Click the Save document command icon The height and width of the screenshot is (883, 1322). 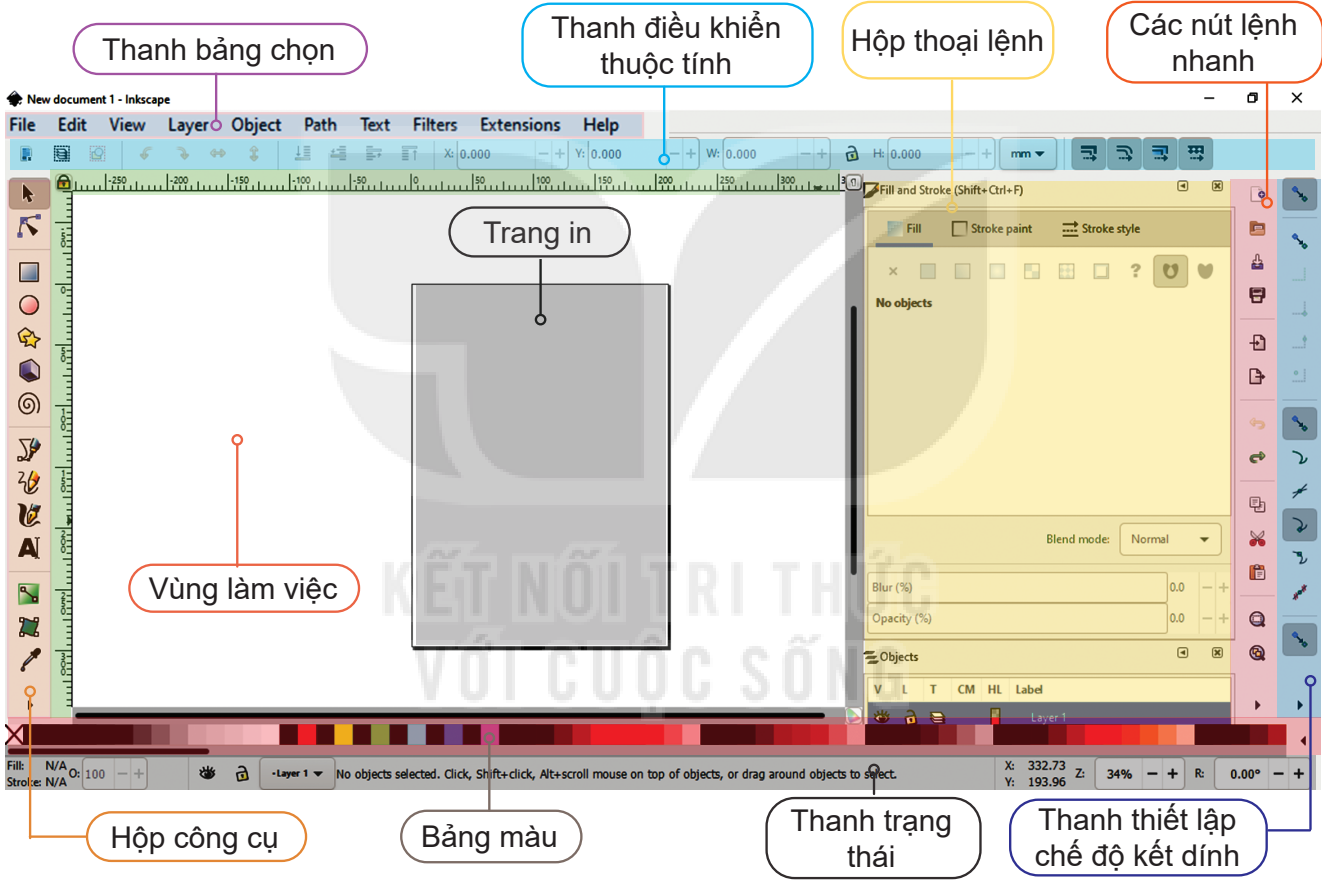click(1258, 262)
